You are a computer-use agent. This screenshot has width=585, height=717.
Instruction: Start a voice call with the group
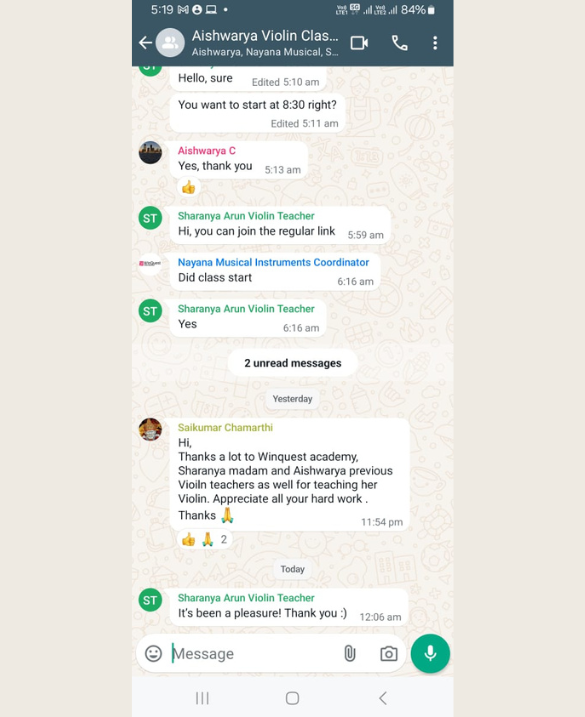coord(399,43)
